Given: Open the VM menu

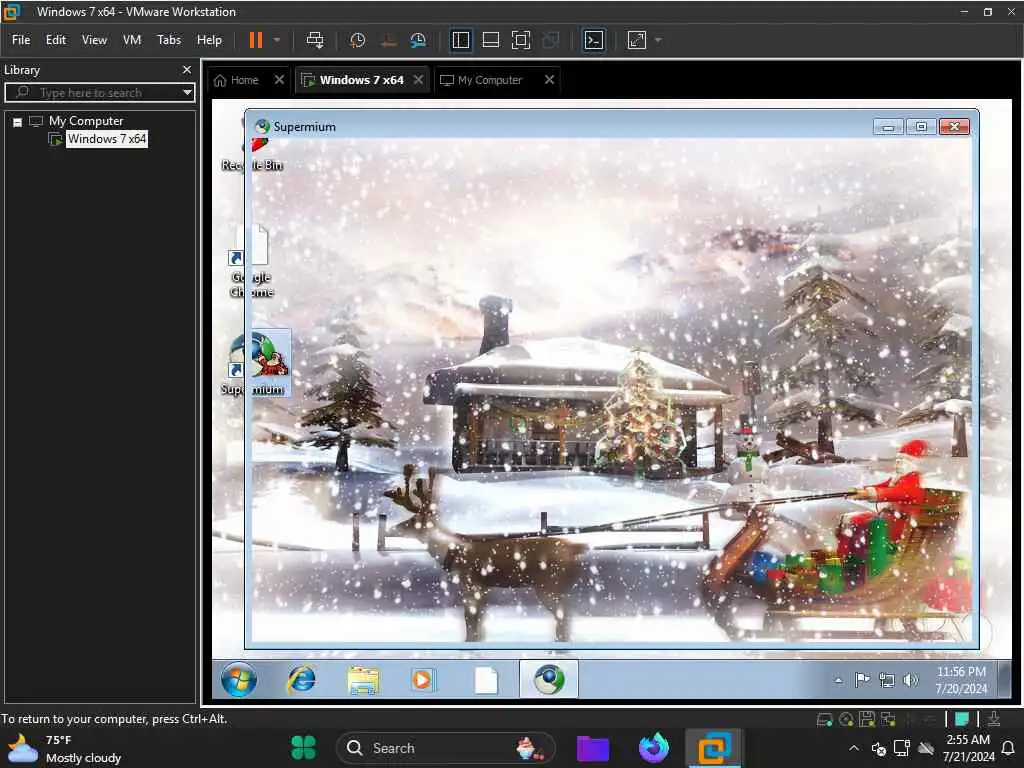Looking at the screenshot, I should (132, 40).
